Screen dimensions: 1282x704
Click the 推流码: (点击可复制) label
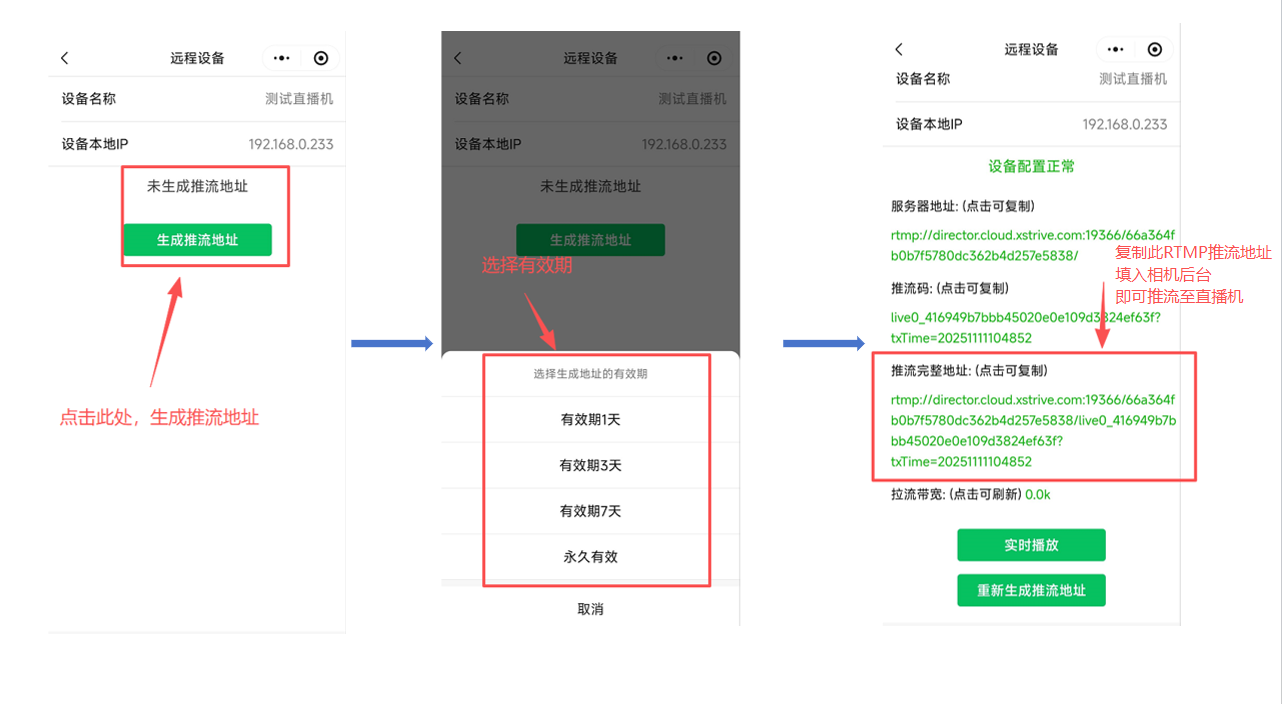click(949, 288)
